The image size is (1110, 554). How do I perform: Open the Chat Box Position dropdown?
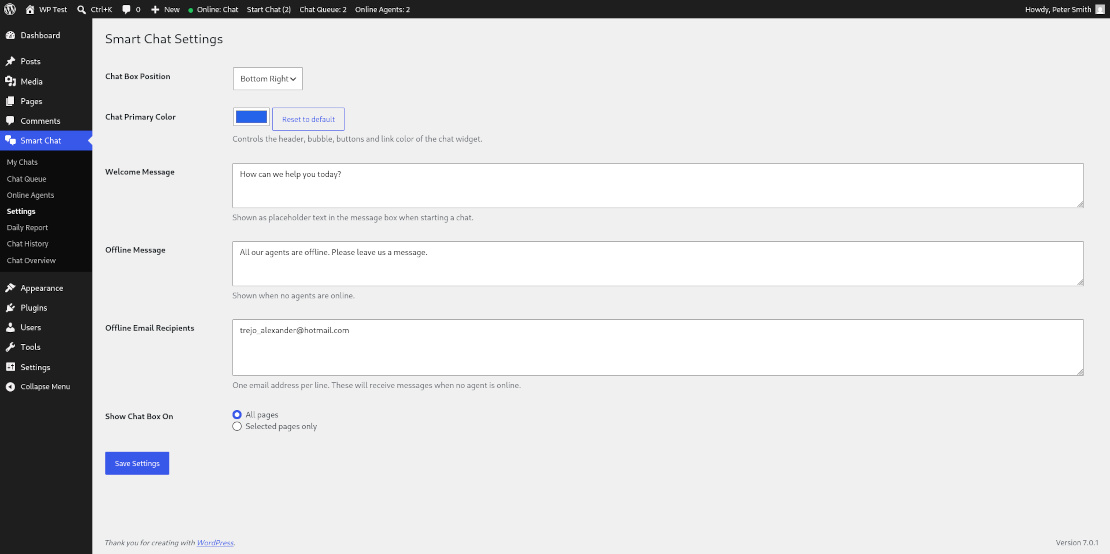pyautogui.click(x=268, y=79)
